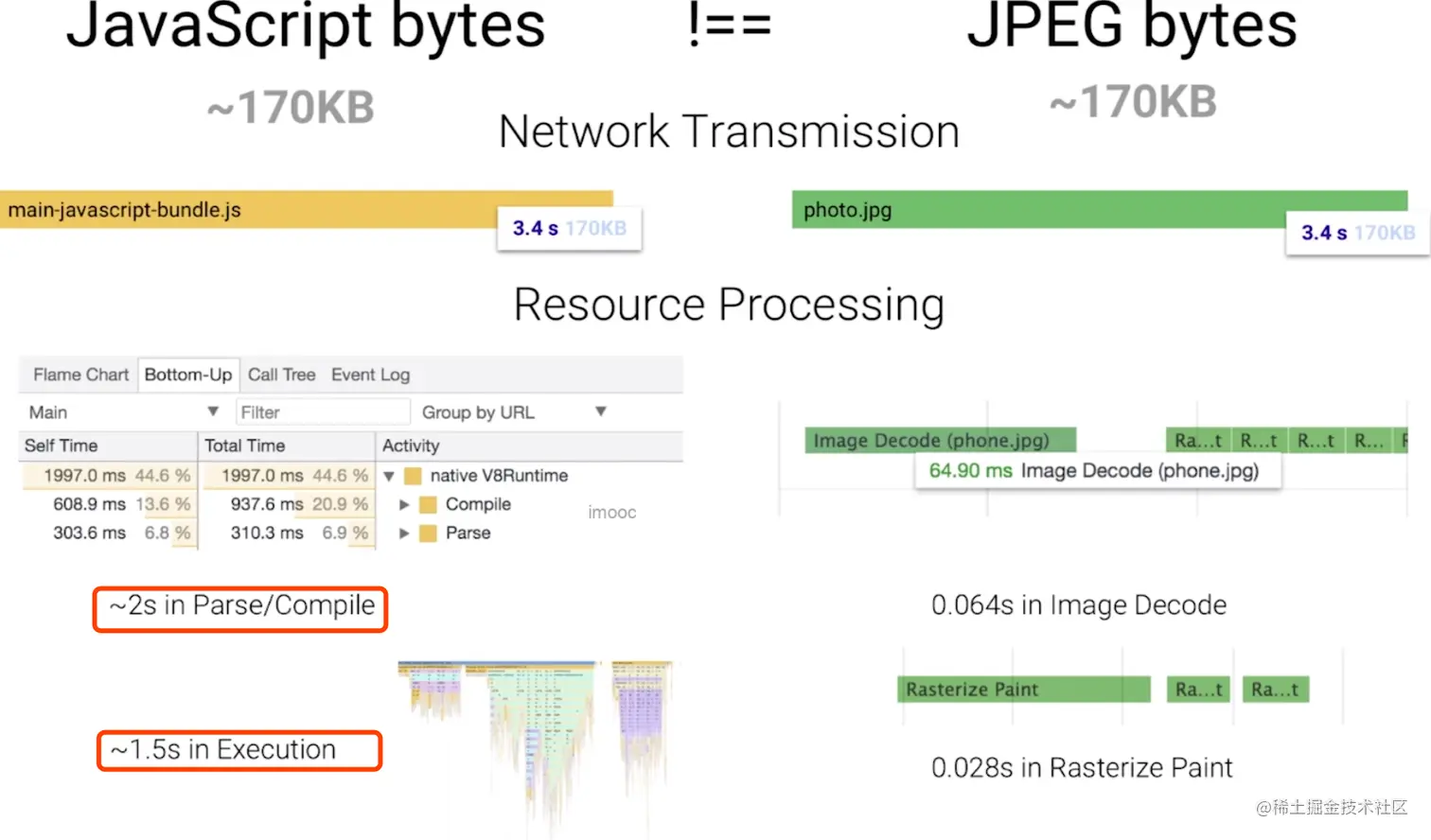Open the Event Log tab

click(370, 375)
